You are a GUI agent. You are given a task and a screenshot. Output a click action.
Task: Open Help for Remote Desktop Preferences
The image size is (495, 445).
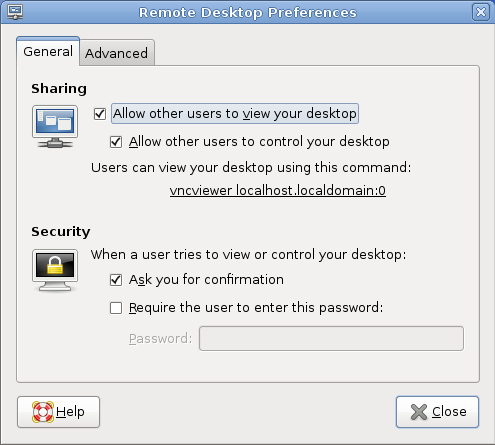pos(58,412)
